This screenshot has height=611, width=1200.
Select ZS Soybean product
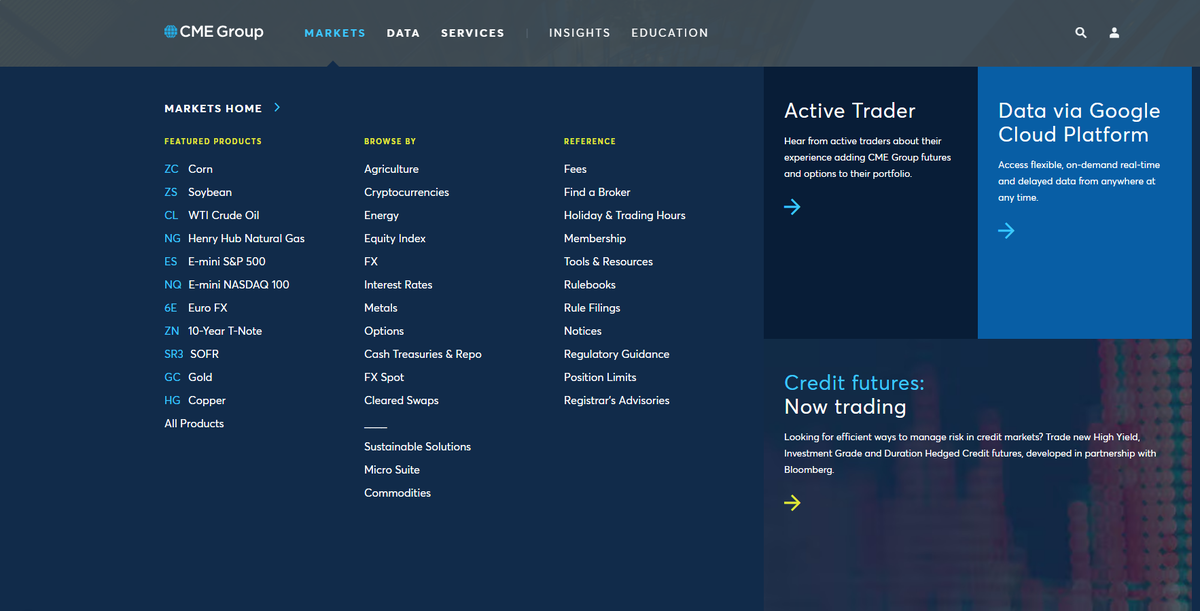tap(198, 192)
